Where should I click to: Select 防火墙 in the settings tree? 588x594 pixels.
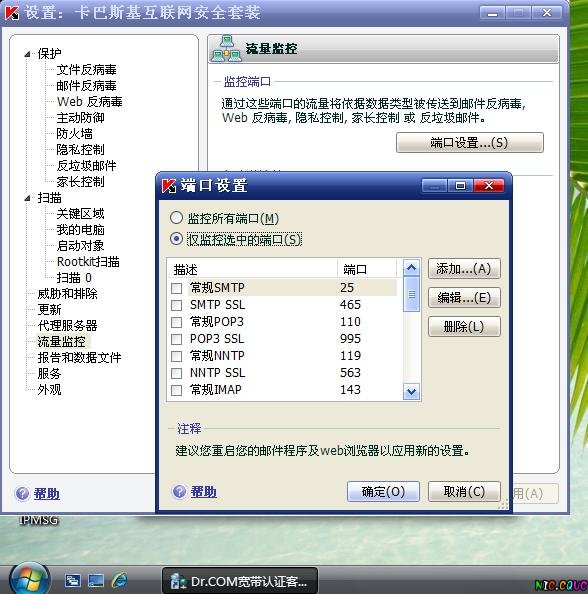(x=74, y=134)
